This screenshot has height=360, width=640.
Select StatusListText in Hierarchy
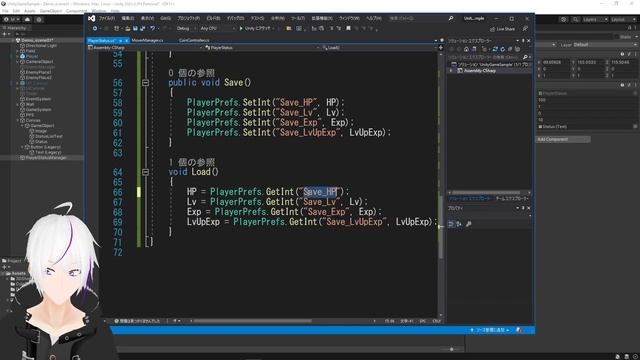pos(48,136)
